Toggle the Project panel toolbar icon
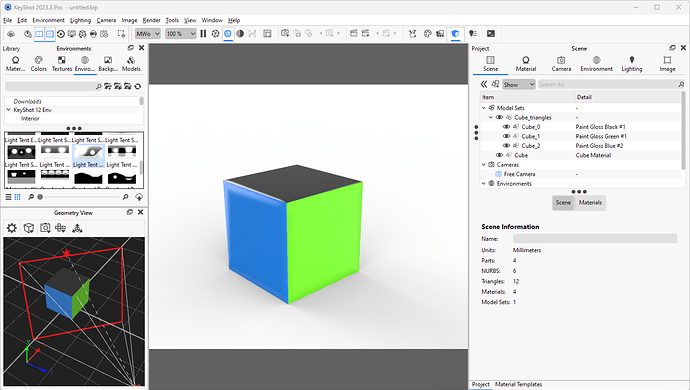The width and height of the screenshot is (690, 390). [50, 34]
